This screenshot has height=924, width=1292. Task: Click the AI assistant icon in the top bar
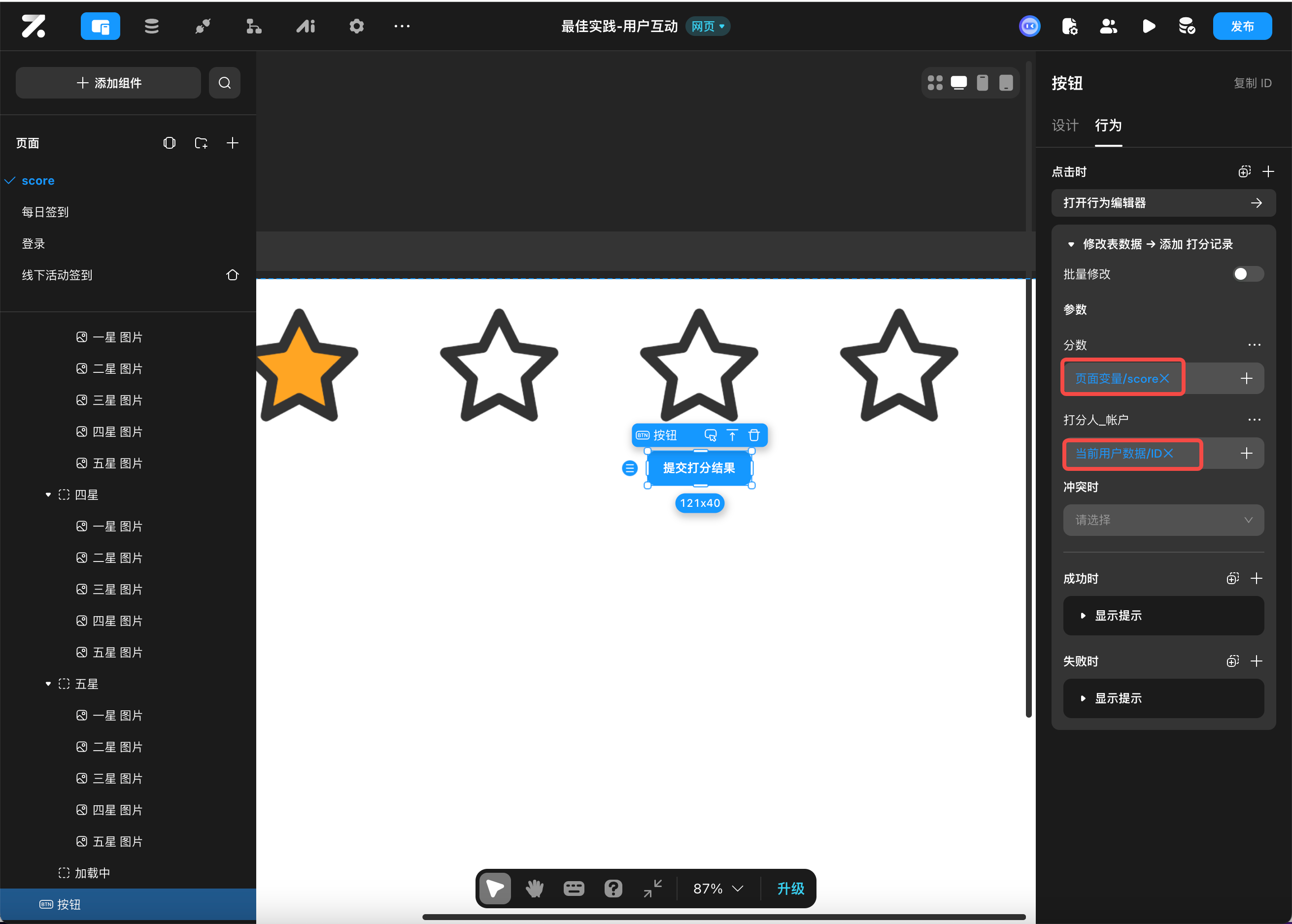click(x=306, y=26)
